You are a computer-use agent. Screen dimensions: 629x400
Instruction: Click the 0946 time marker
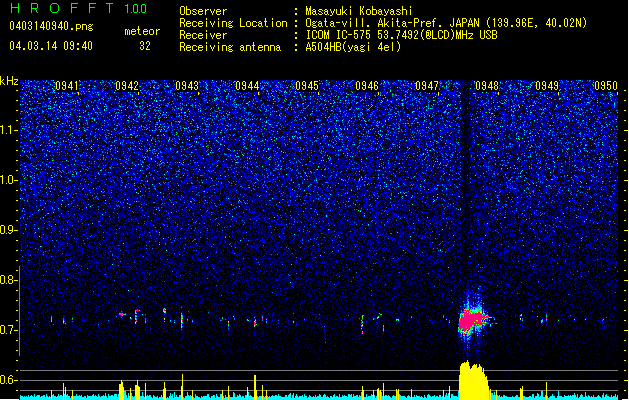(x=367, y=86)
